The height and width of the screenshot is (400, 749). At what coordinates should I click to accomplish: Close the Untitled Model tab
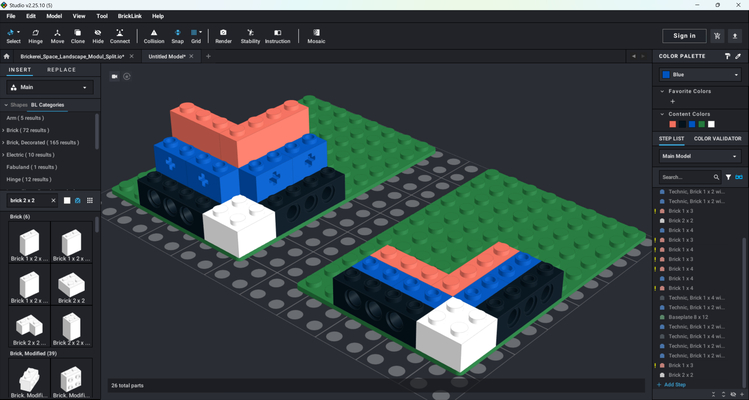pos(191,56)
